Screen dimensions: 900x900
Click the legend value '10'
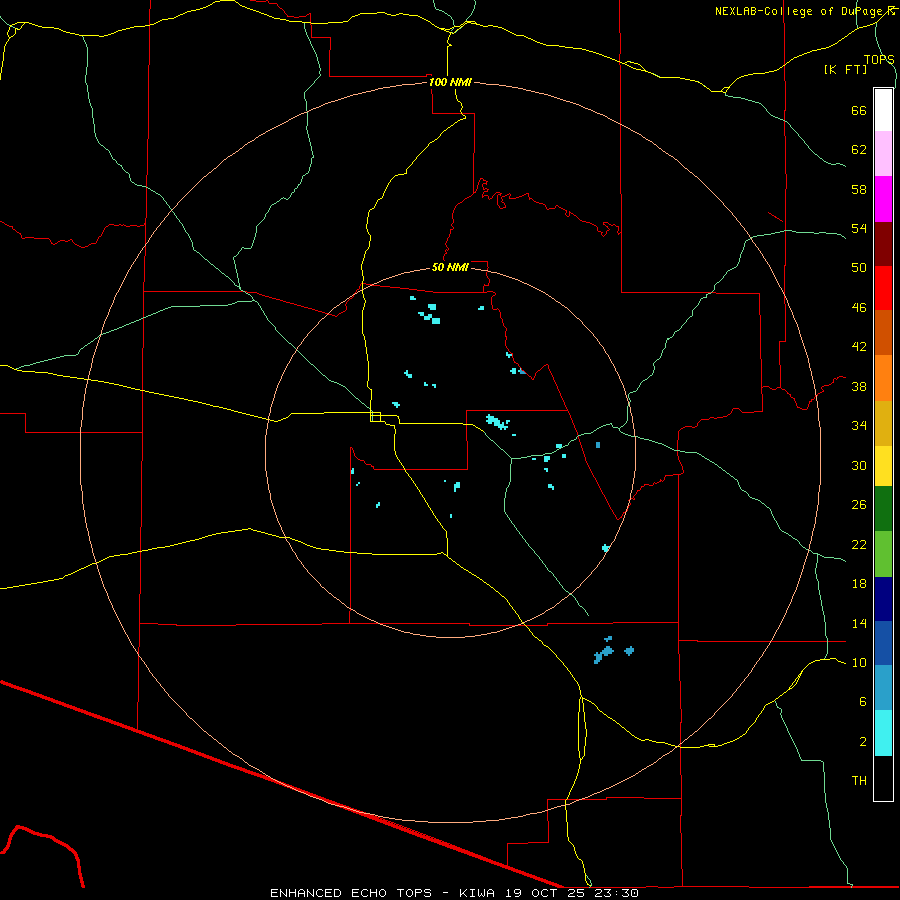859,662
